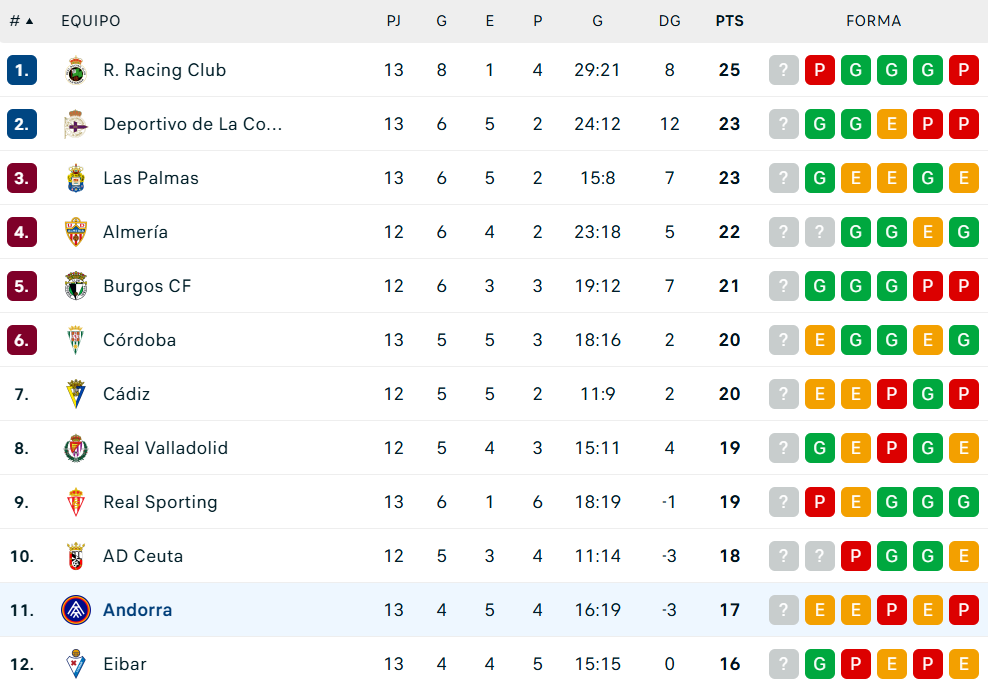Sort by PJ matches played header

point(394,21)
